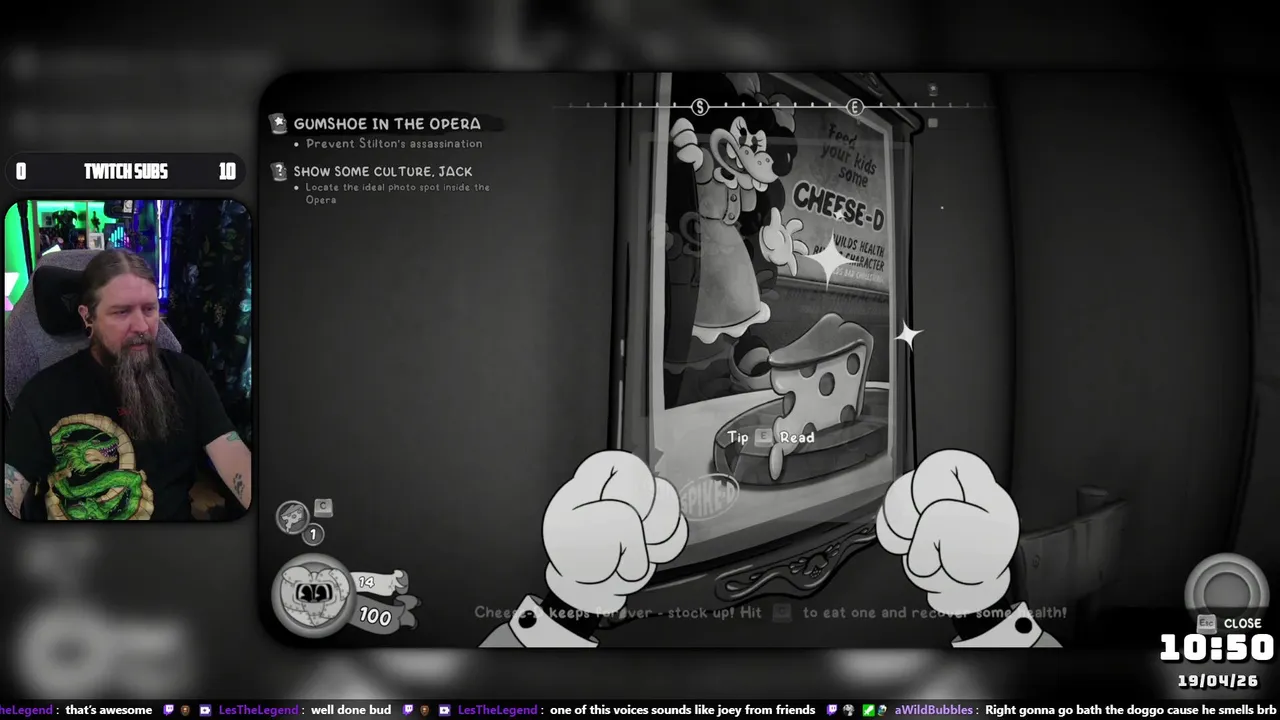The height and width of the screenshot is (720, 1280).
Task: Click the sub goal number 10
Action: 227,172
